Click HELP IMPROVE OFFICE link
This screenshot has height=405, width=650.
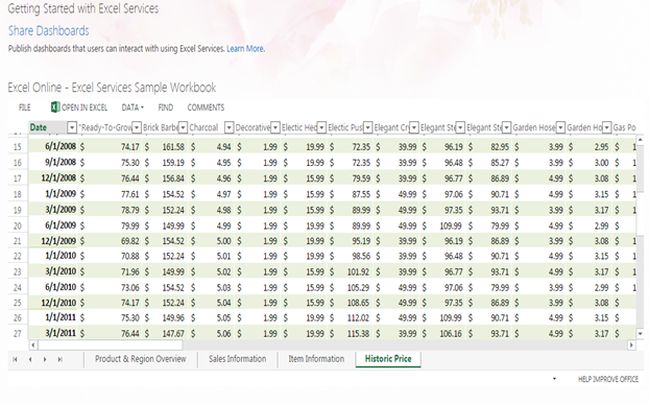tap(608, 379)
